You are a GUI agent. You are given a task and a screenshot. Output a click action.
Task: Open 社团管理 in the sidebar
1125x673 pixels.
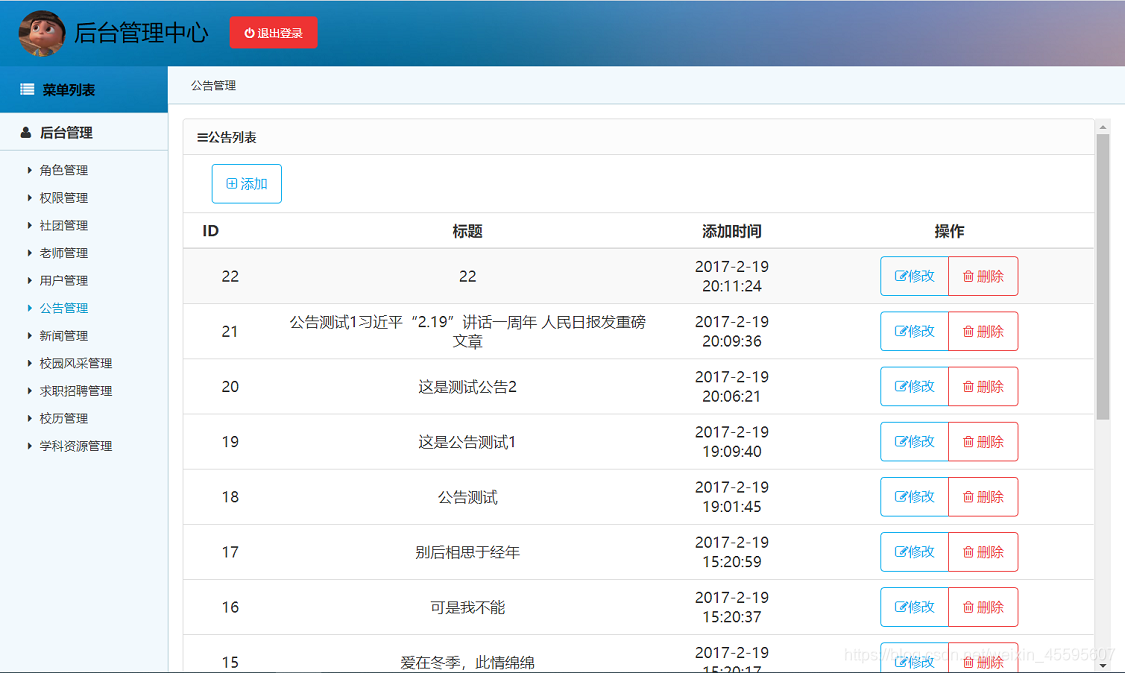click(64, 225)
